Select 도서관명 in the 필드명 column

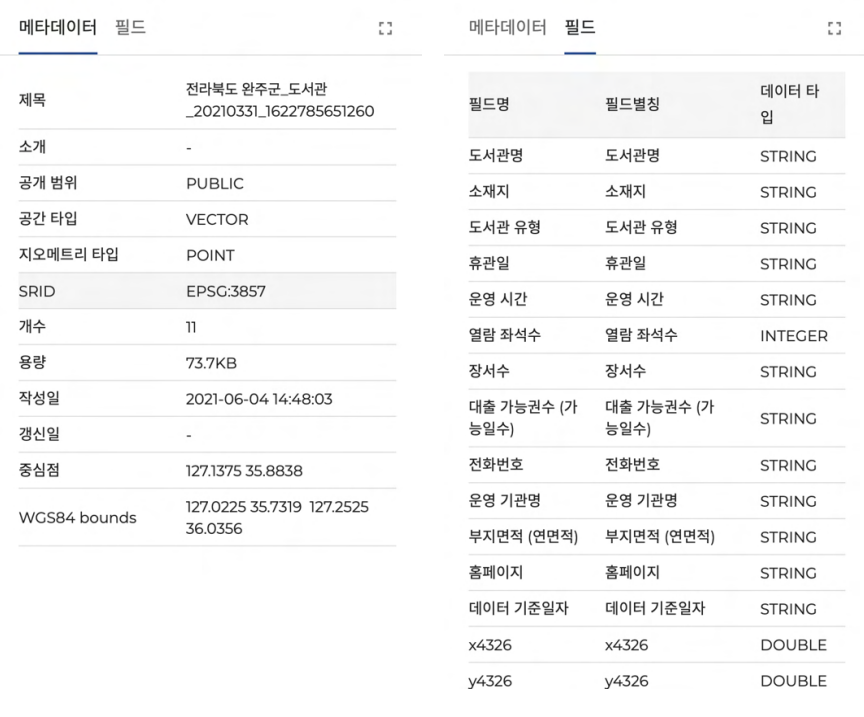495,156
